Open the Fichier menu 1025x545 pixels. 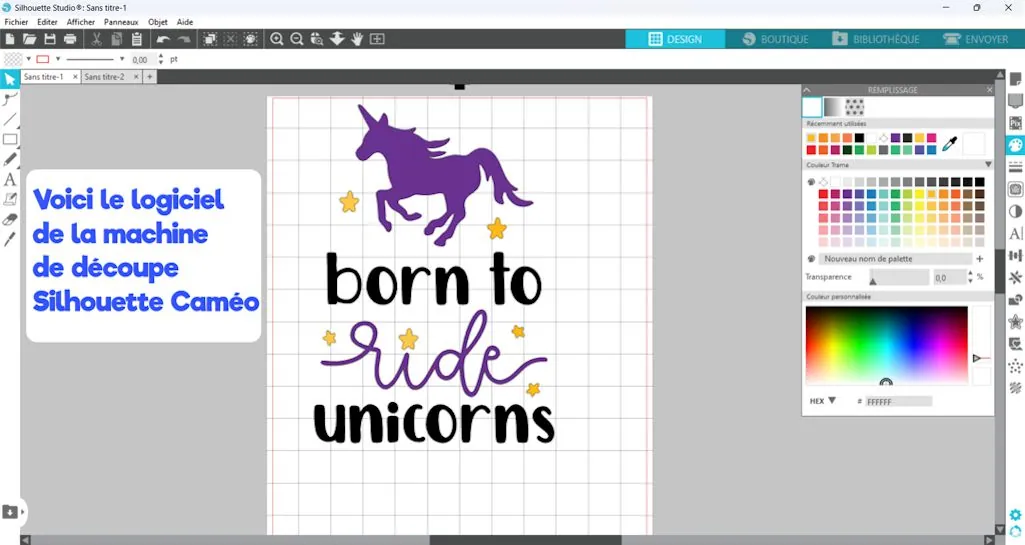coord(16,22)
